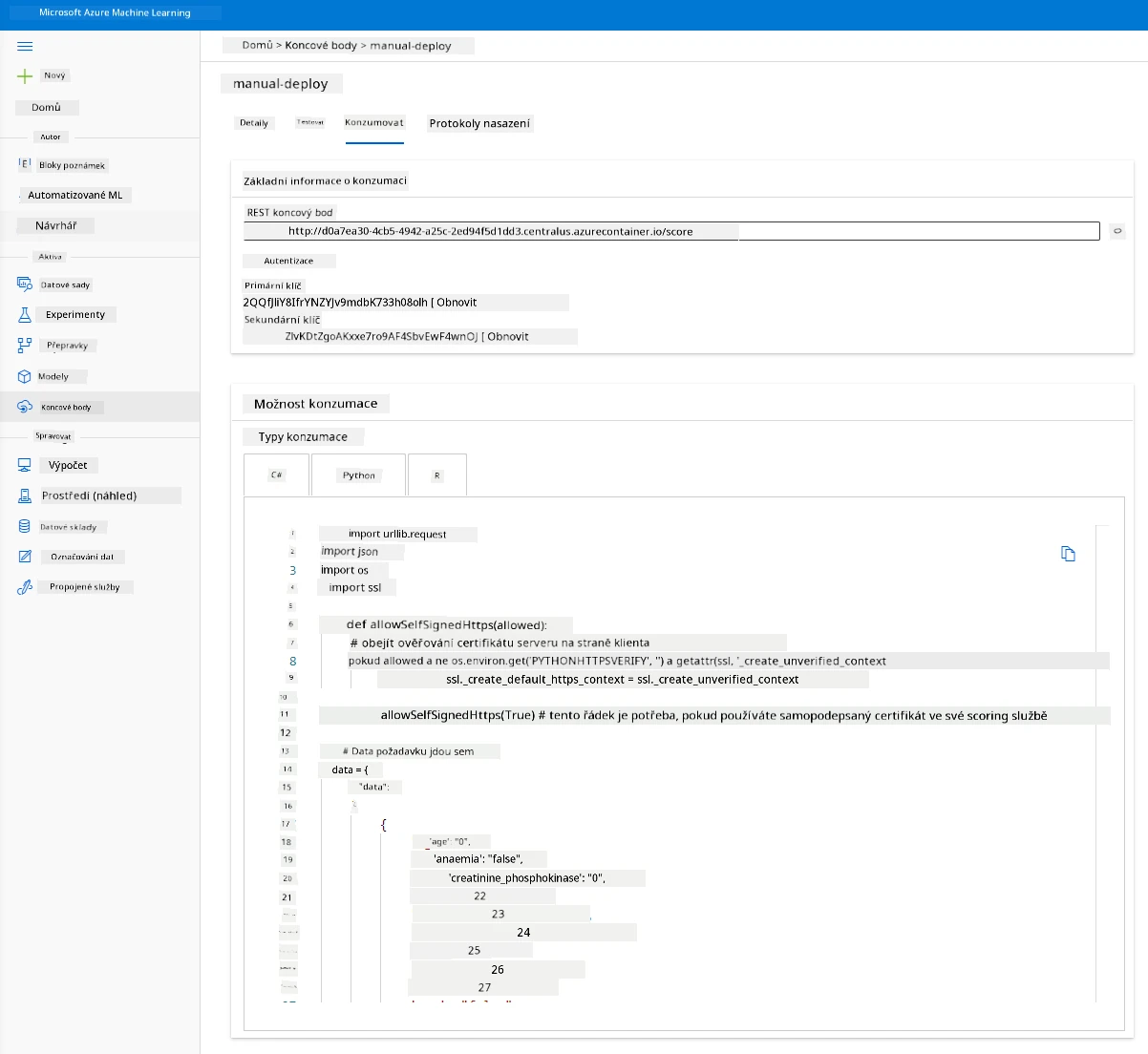Select the Prostředí (náhled) sidebar label
The height and width of the screenshot is (1054, 1148).
pyautogui.click(x=90, y=495)
